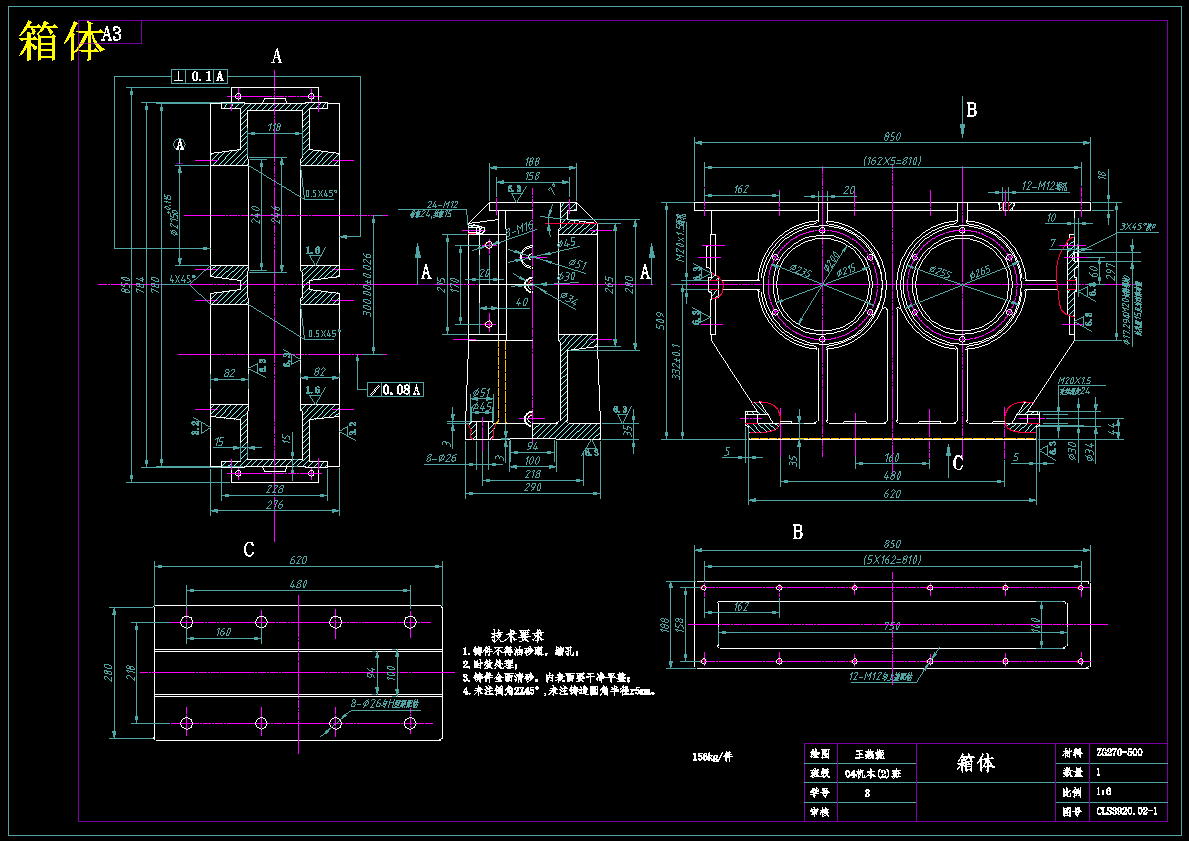Select the 620 dimension in view C

point(298,560)
